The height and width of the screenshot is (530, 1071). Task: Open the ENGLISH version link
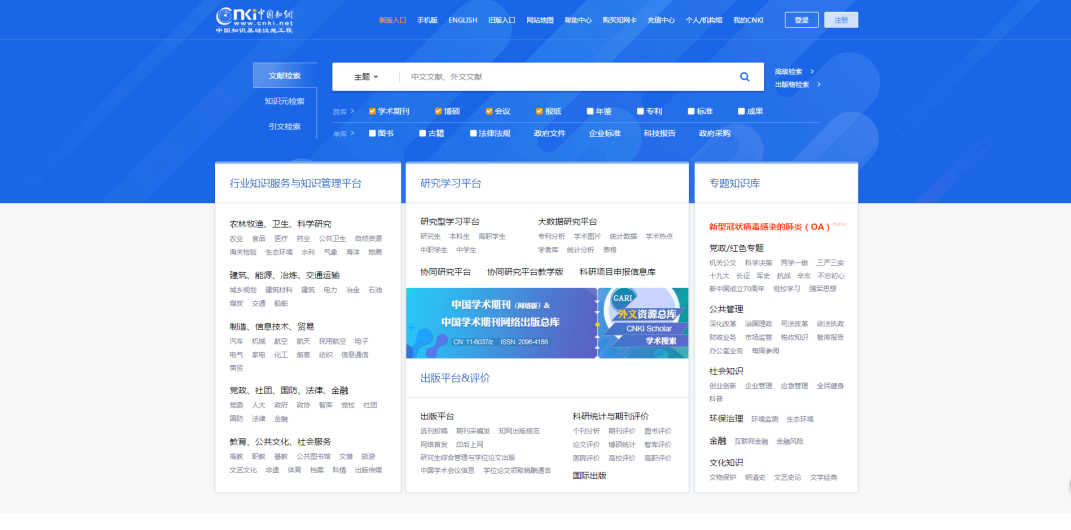click(x=462, y=20)
